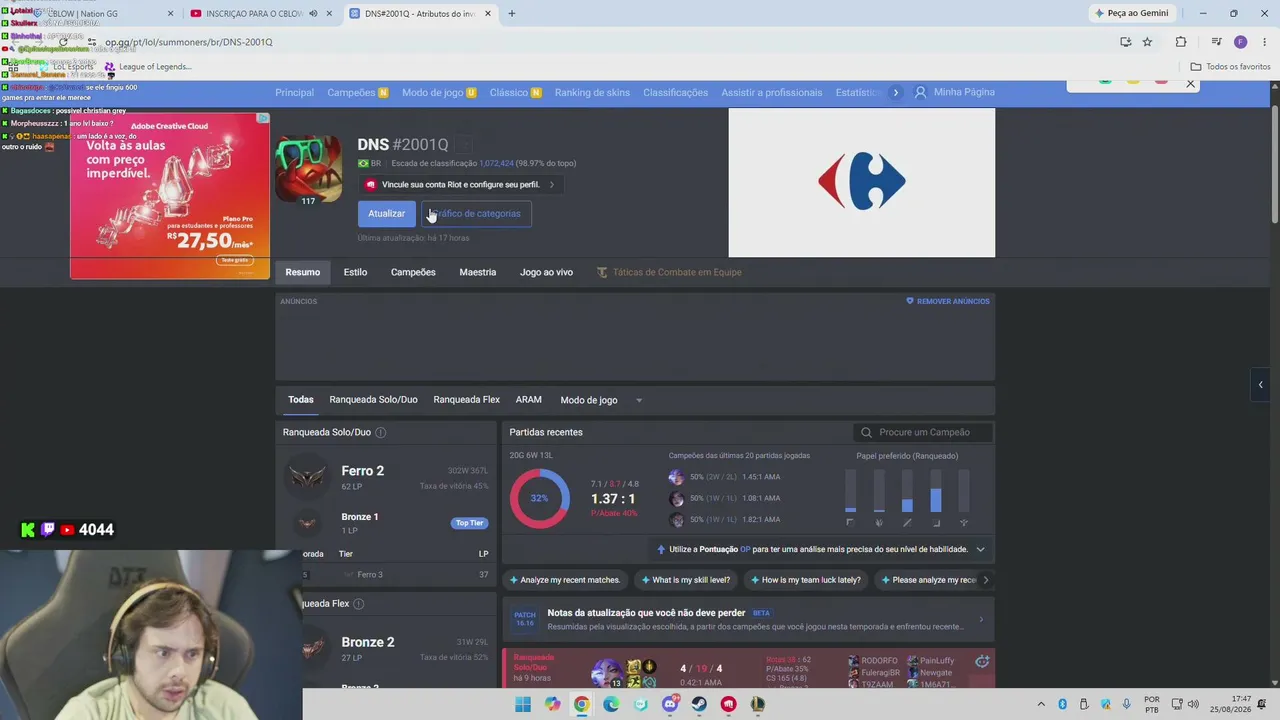Click in the Procure um Campeão search field
The width and height of the screenshot is (1280, 720).
coord(924,432)
